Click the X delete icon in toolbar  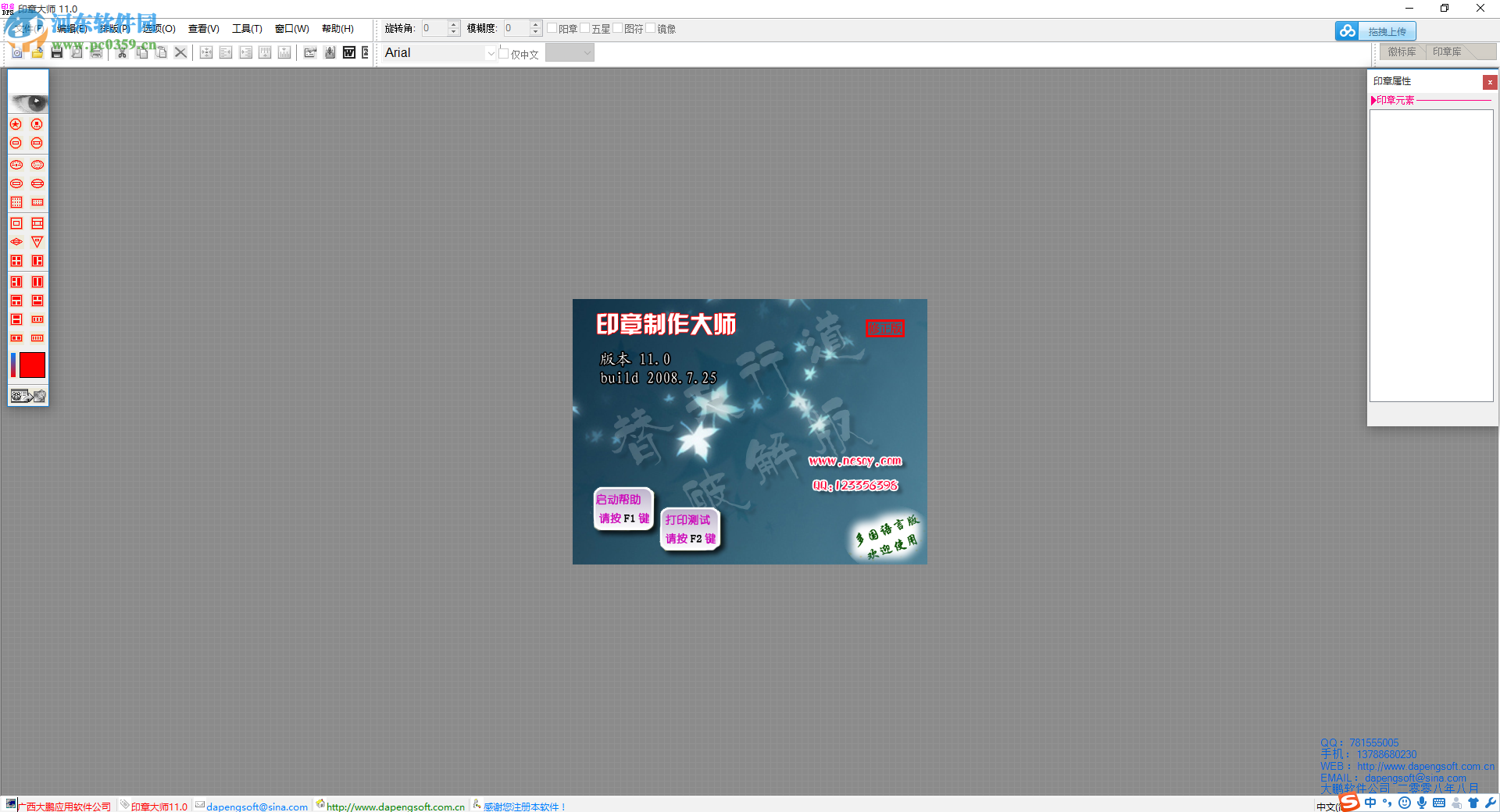click(x=180, y=52)
